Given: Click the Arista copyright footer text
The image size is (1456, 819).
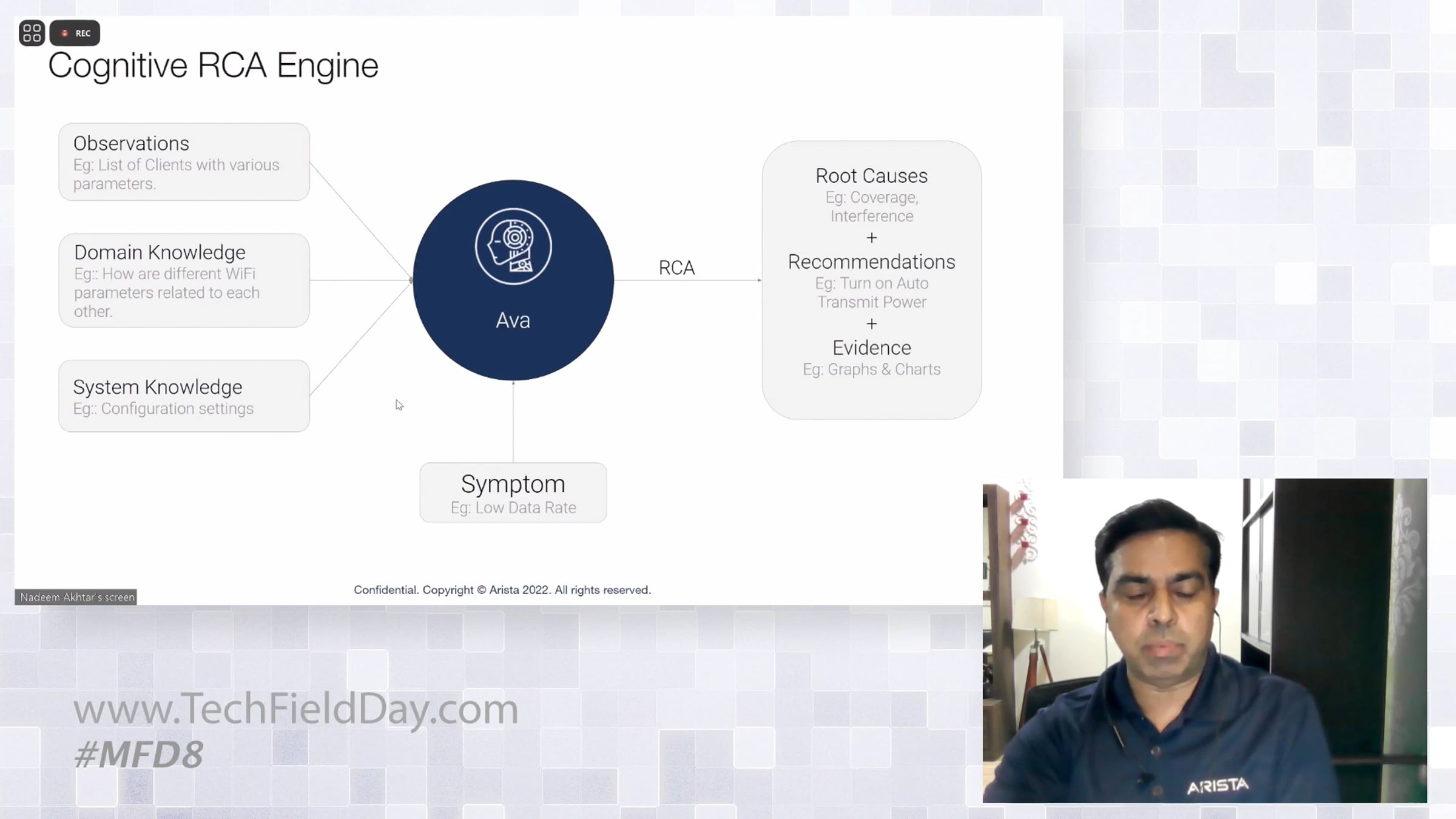Looking at the screenshot, I should tap(502, 590).
